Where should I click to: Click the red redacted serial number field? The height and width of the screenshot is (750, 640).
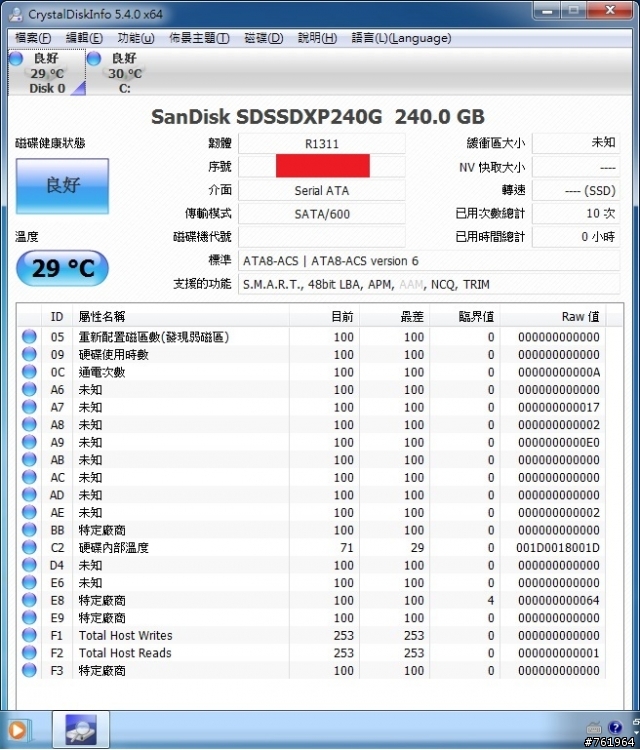(322, 165)
